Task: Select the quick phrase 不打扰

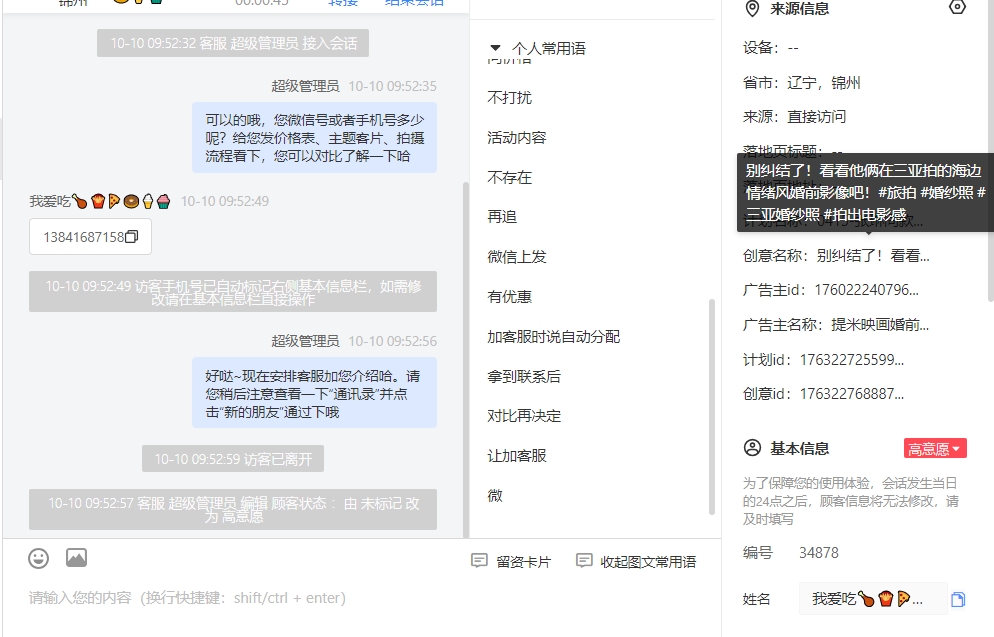Action: [x=510, y=98]
